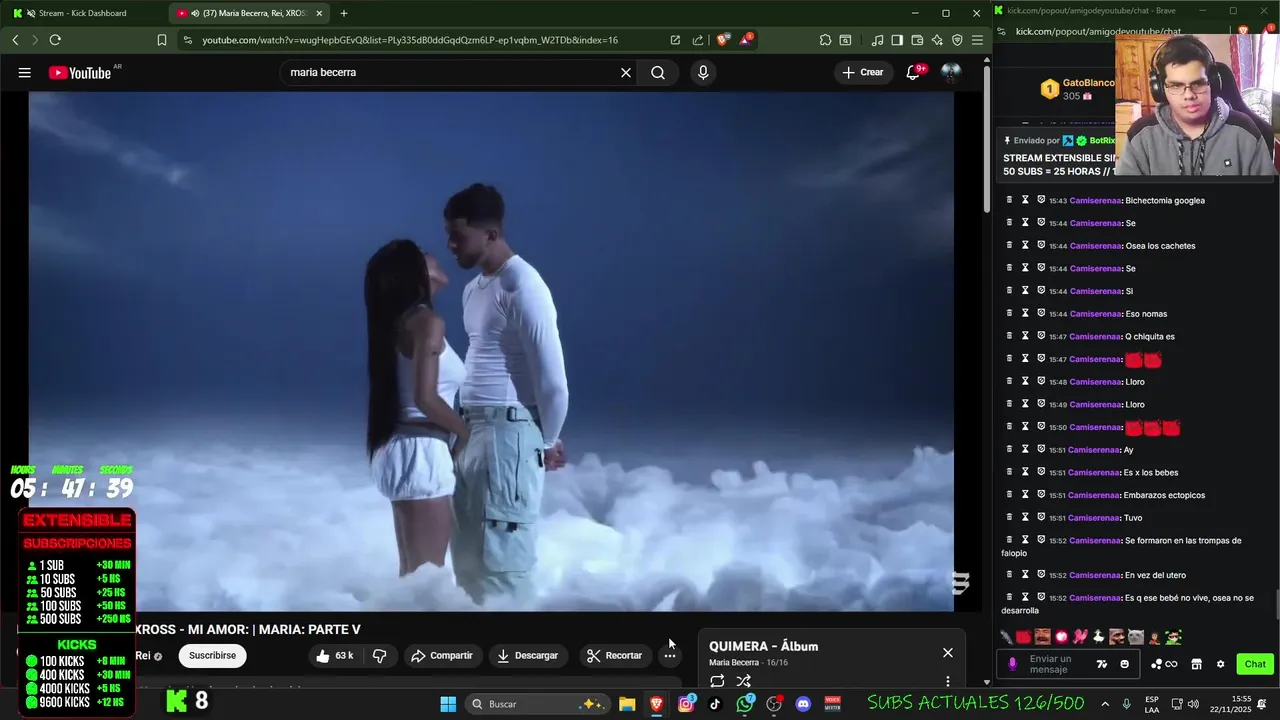The height and width of the screenshot is (720, 1280).
Task: Open more actions three-dot menu below video
Action: coord(670,655)
